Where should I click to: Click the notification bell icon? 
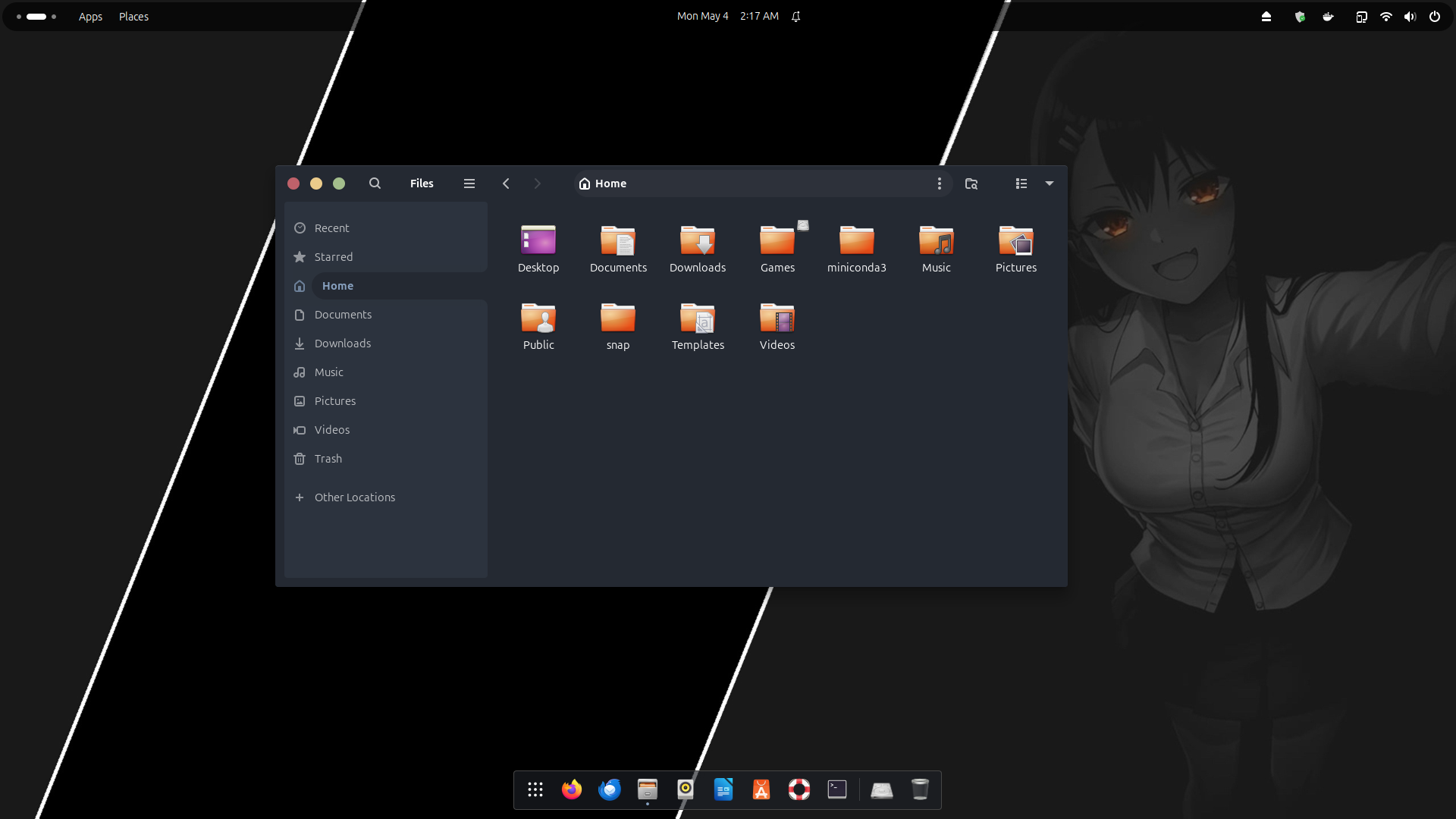pos(795,16)
